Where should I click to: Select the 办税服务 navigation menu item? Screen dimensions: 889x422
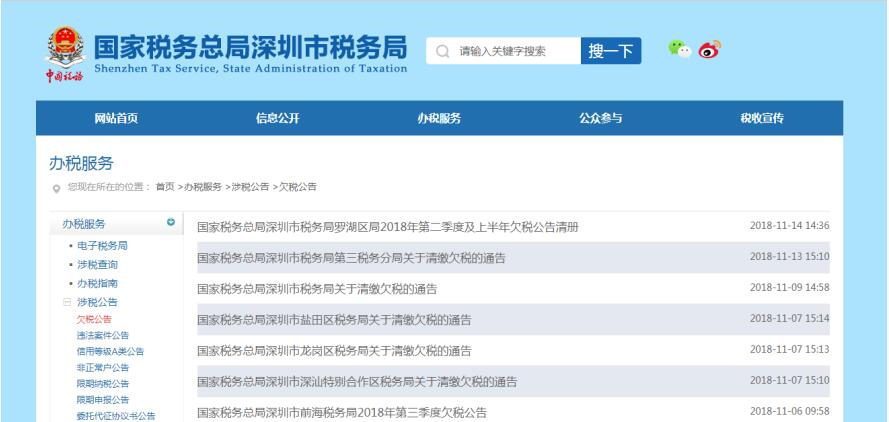439,119
